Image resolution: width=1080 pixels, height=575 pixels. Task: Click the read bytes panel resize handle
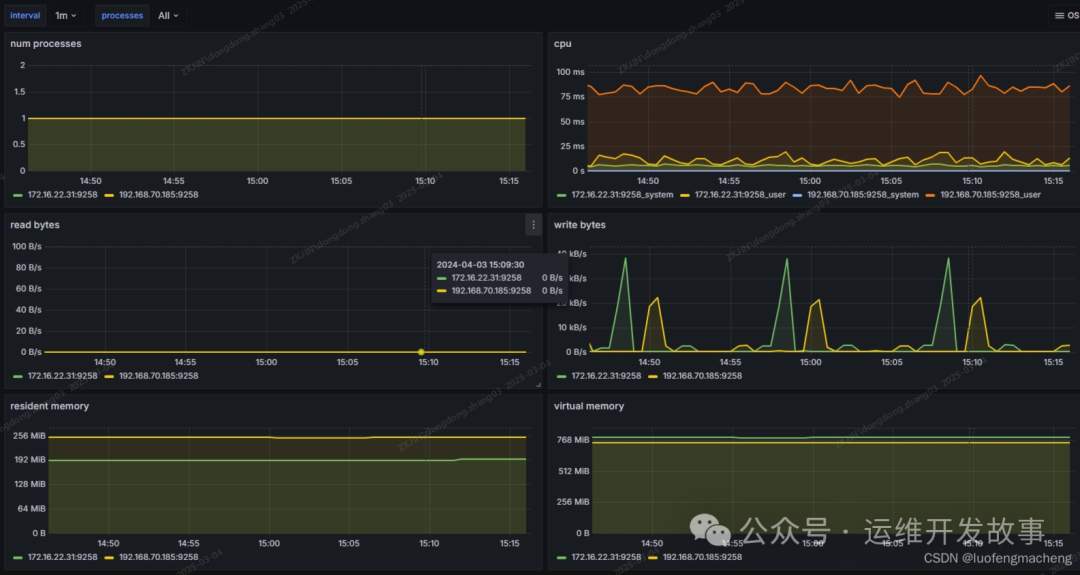(538, 385)
